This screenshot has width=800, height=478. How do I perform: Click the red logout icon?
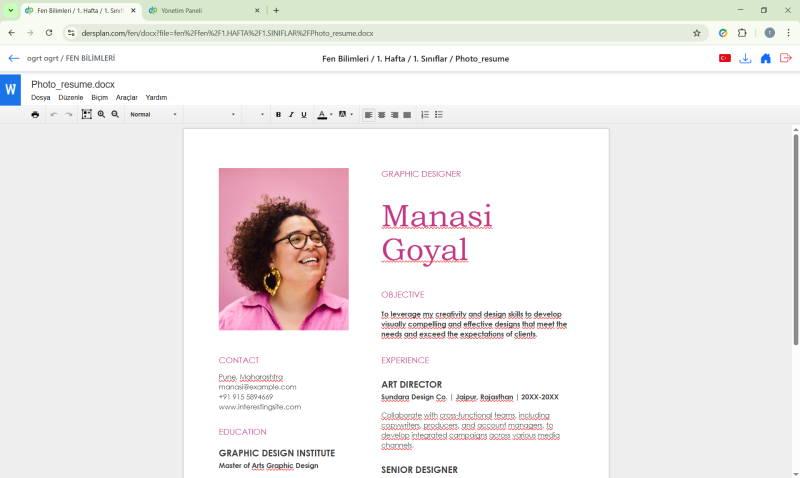785,59
